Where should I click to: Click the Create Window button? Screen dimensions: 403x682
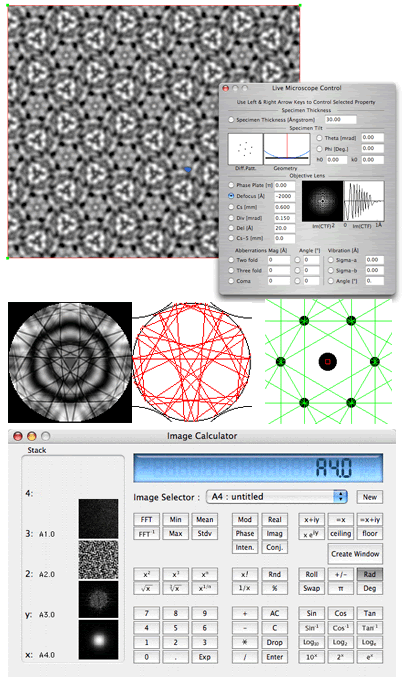pyautogui.click(x=355, y=554)
